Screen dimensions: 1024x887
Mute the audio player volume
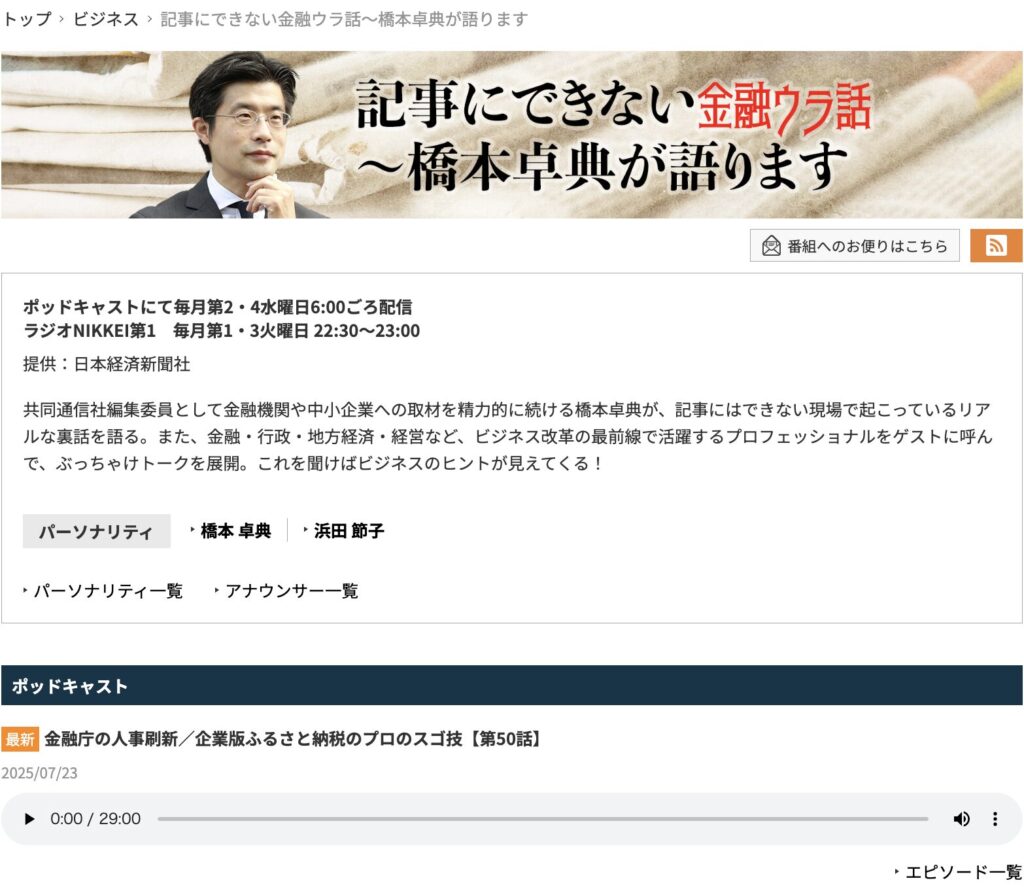pyautogui.click(x=961, y=818)
